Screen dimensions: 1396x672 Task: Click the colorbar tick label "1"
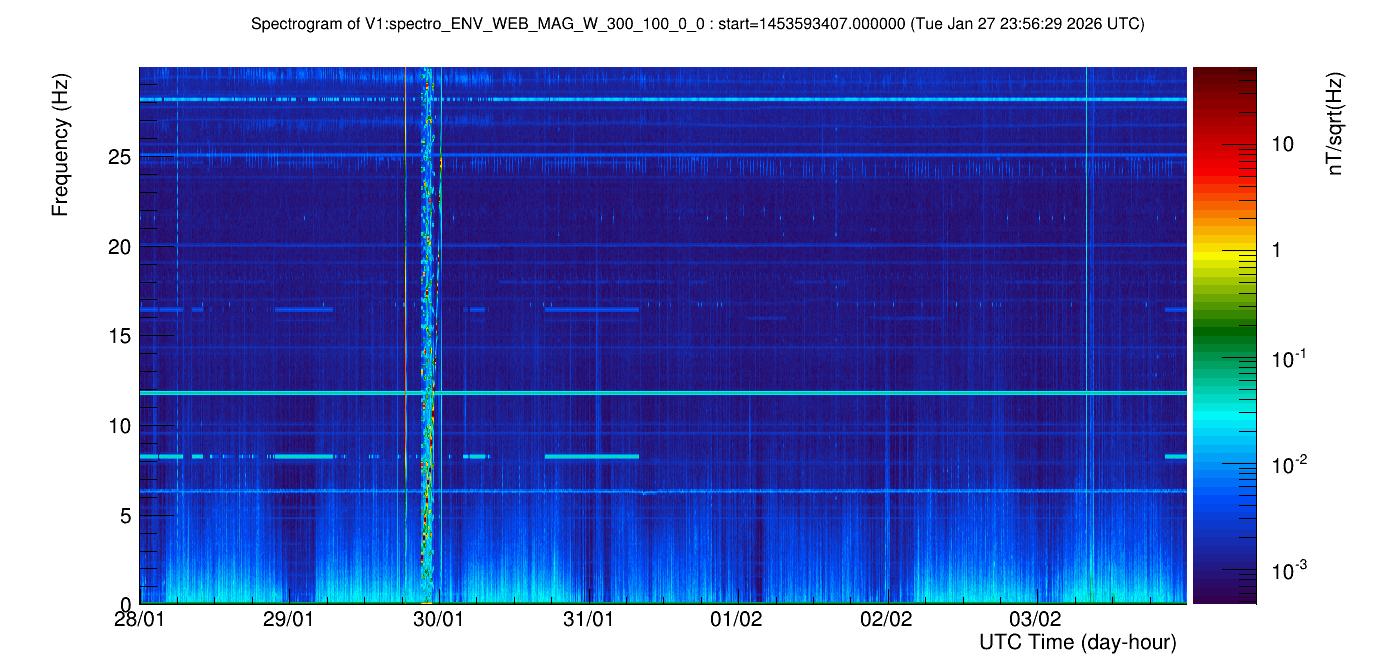click(1275, 251)
